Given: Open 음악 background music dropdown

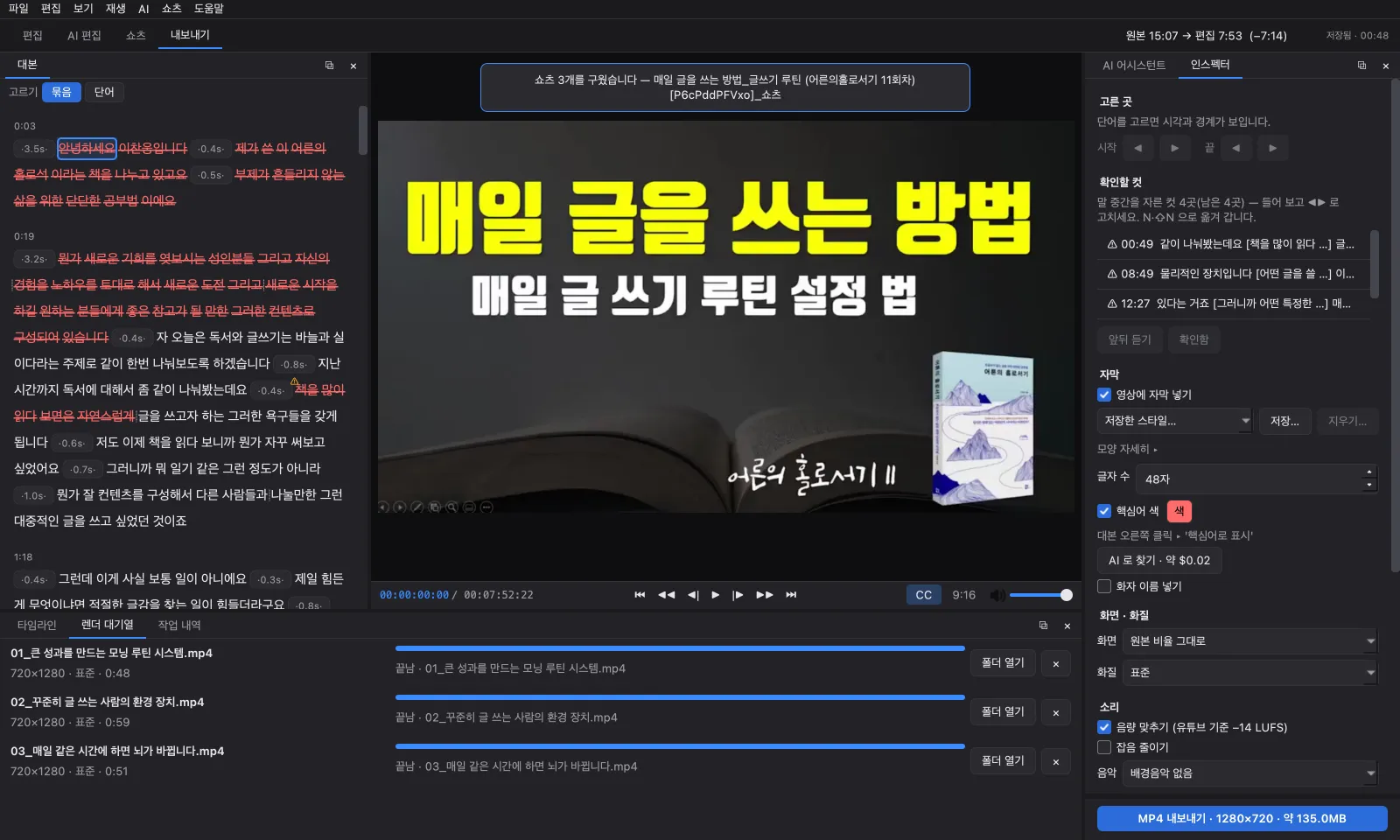Looking at the screenshot, I should tap(1250, 773).
